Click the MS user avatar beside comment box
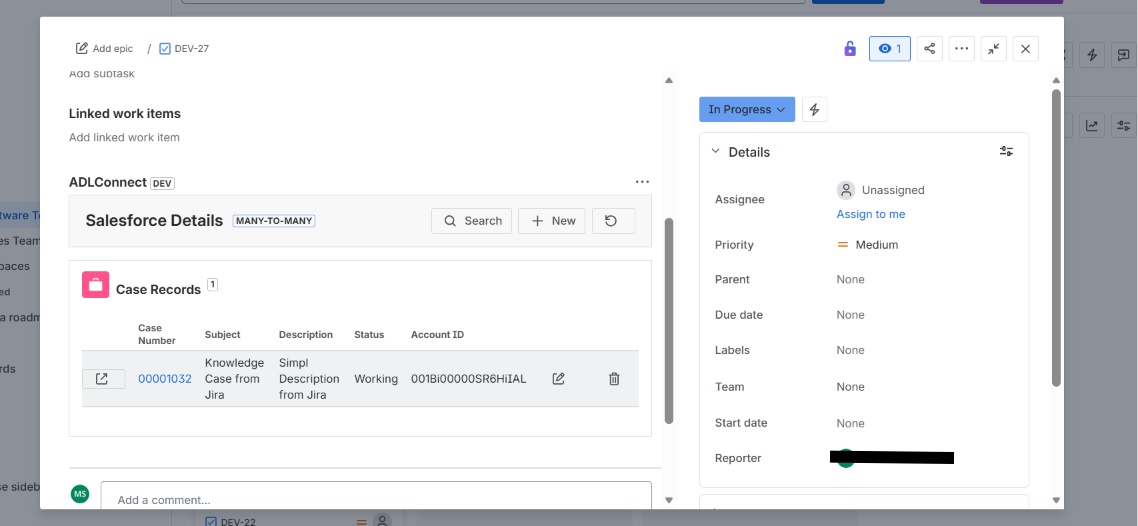This screenshot has width=1138, height=526. click(x=80, y=494)
